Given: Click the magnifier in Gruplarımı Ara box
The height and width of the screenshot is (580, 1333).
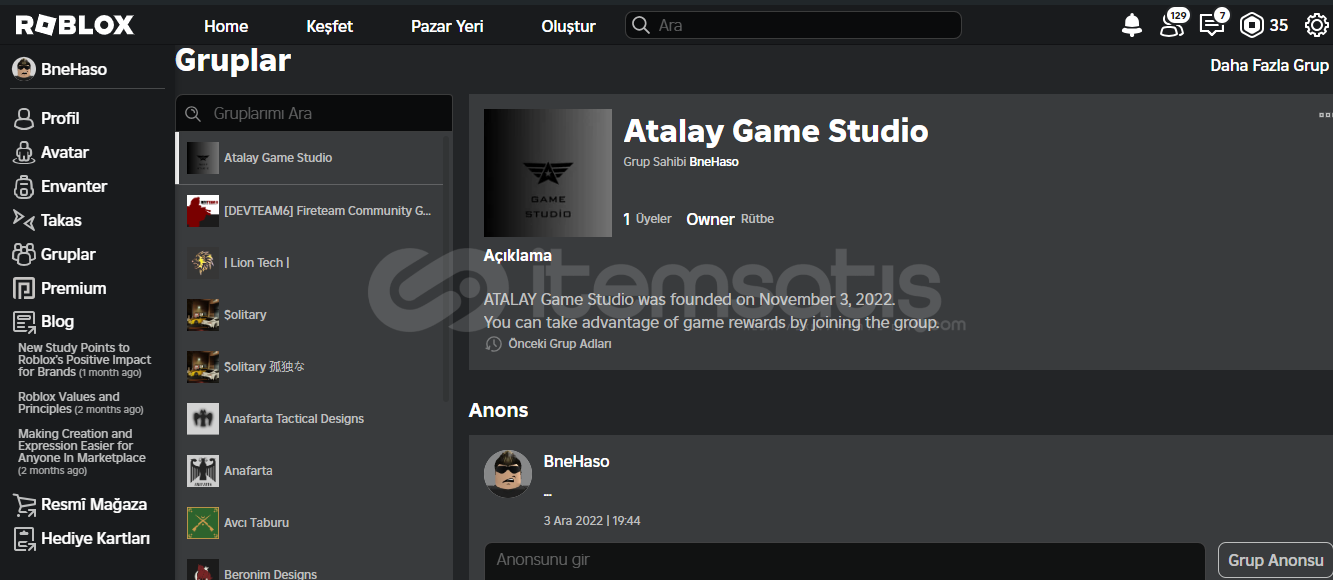Looking at the screenshot, I should (194, 113).
